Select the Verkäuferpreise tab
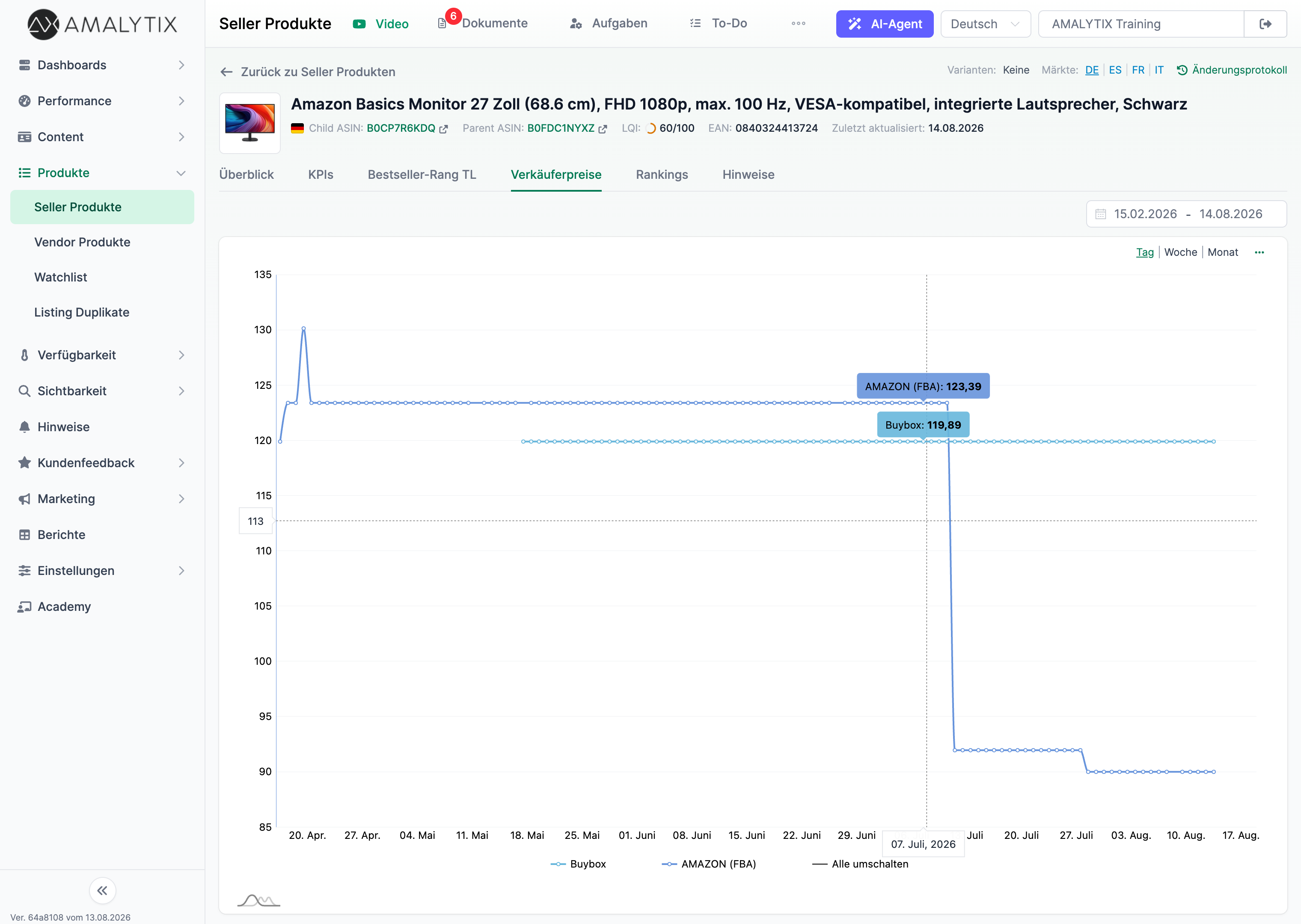This screenshot has height=924, width=1301. pos(556,175)
